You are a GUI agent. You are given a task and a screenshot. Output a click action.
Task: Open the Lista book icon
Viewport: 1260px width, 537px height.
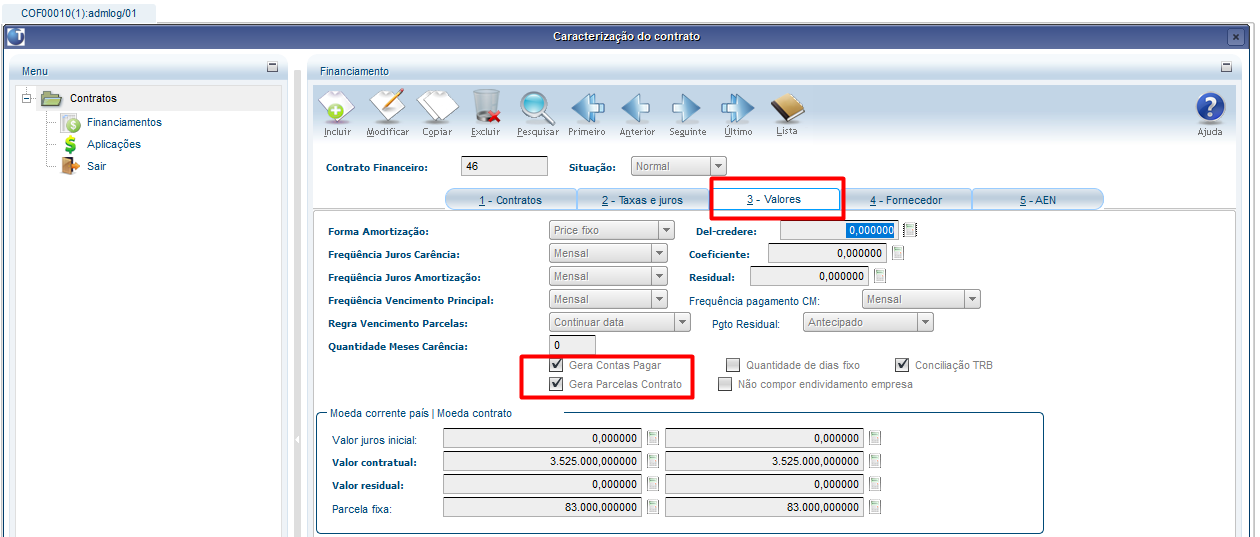point(787,108)
